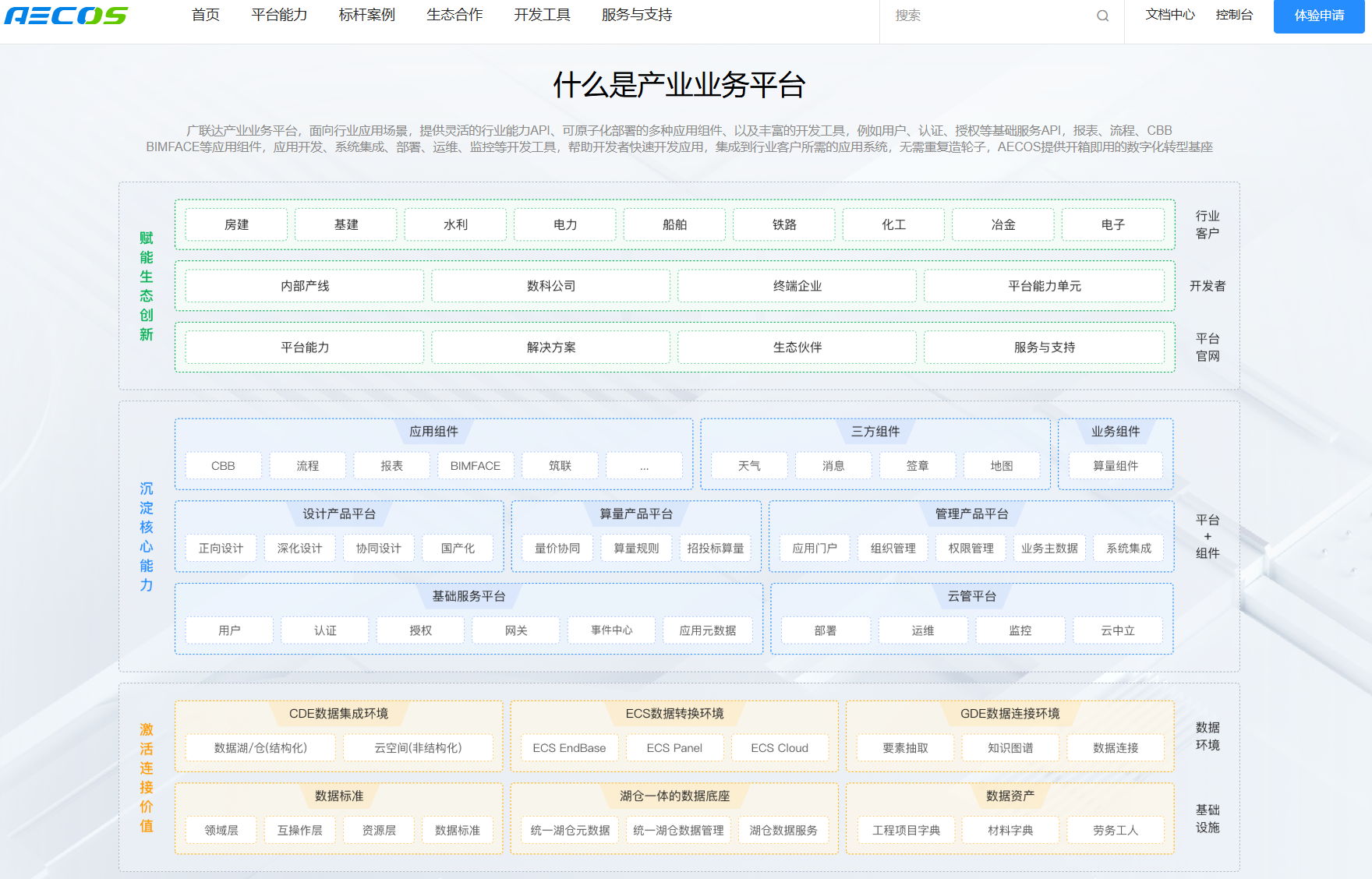Viewport: 1372px width, 879px height.
Task: Open the 开发工具 navigation item
Action: pos(542,15)
